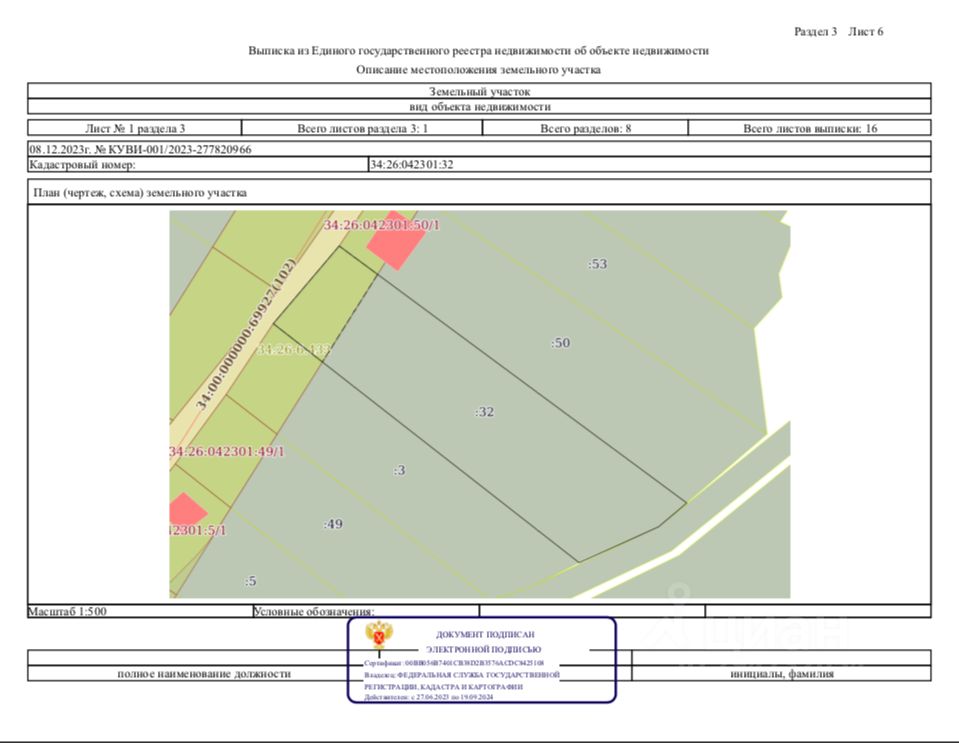959x743 pixels.
Task: Click the 'ДОКУМЕНТ ПОДПИСАН' stamp text
Action: coord(485,635)
